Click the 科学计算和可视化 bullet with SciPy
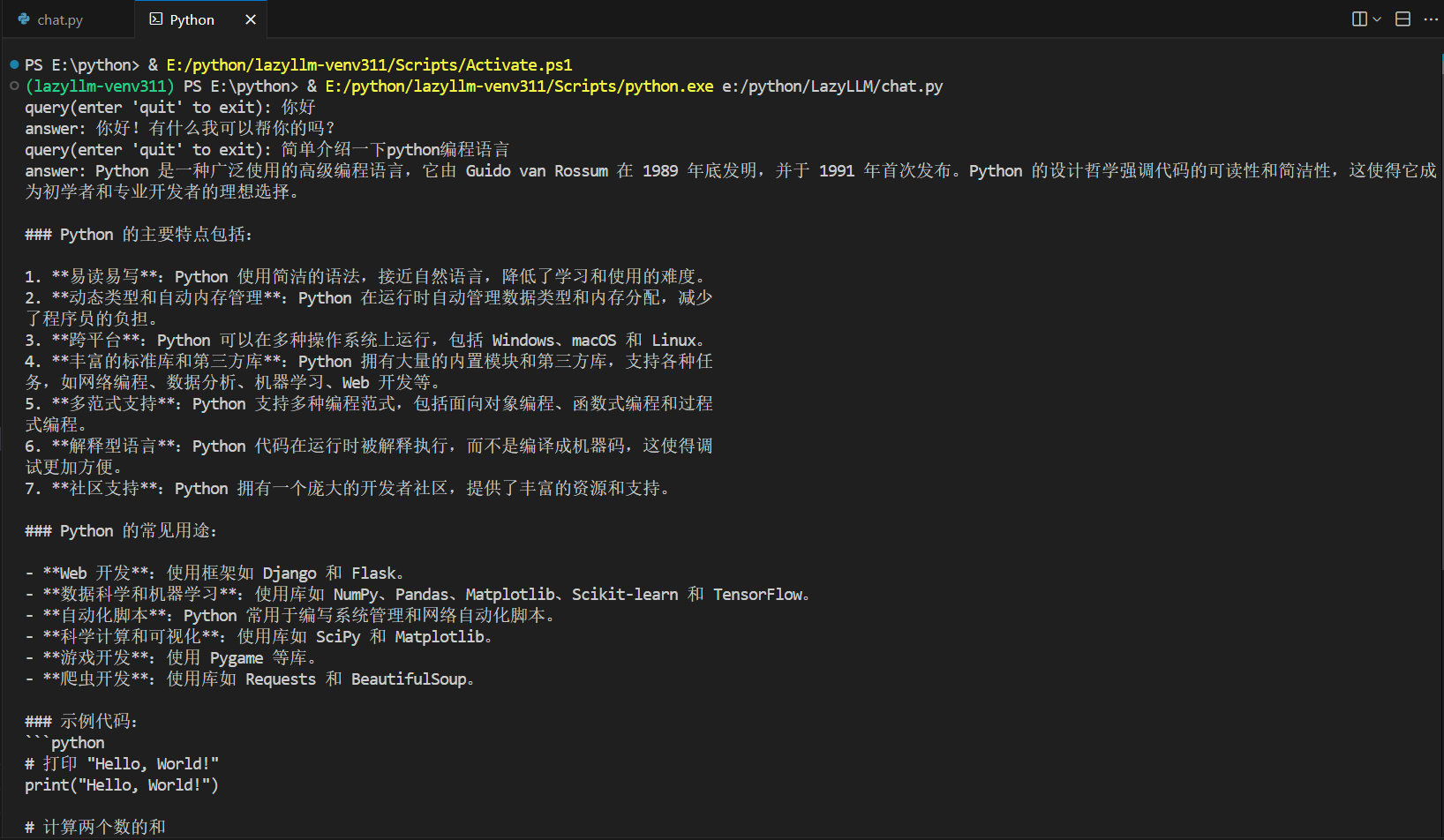Viewport: 1444px width, 840px height. (x=260, y=637)
